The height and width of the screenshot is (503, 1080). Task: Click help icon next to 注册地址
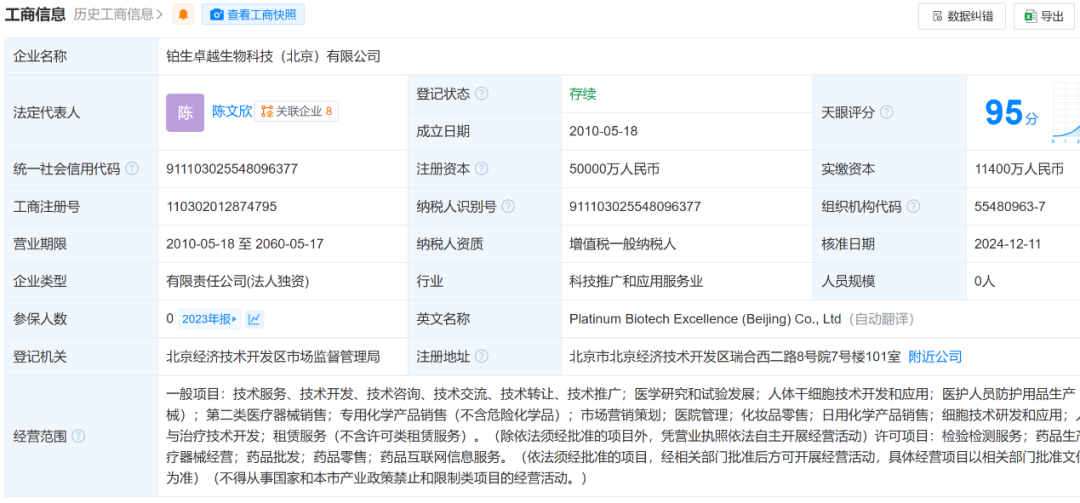point(481,356)
